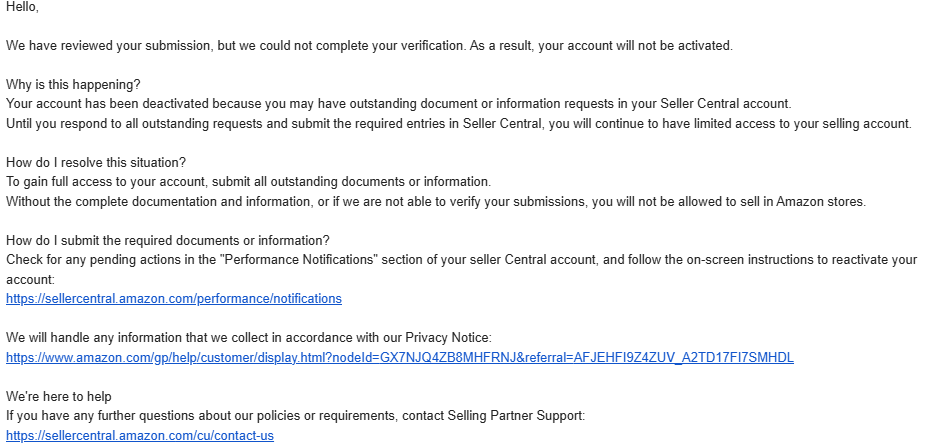Click the "We have reviewed your submission" sentence
The width and height of the screenshot is (940, 448).
369,46
